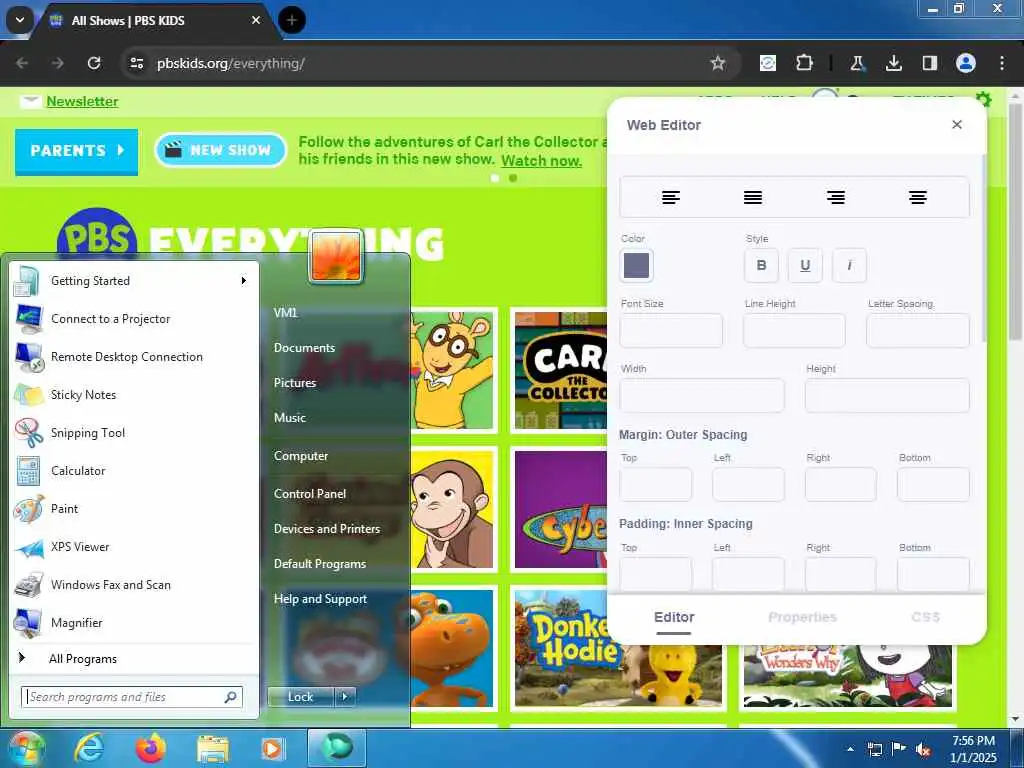The height and width of the screenshot is (768, 1024).
Task: Open Sticky Notes from Start menu
Action: (135, 395)
